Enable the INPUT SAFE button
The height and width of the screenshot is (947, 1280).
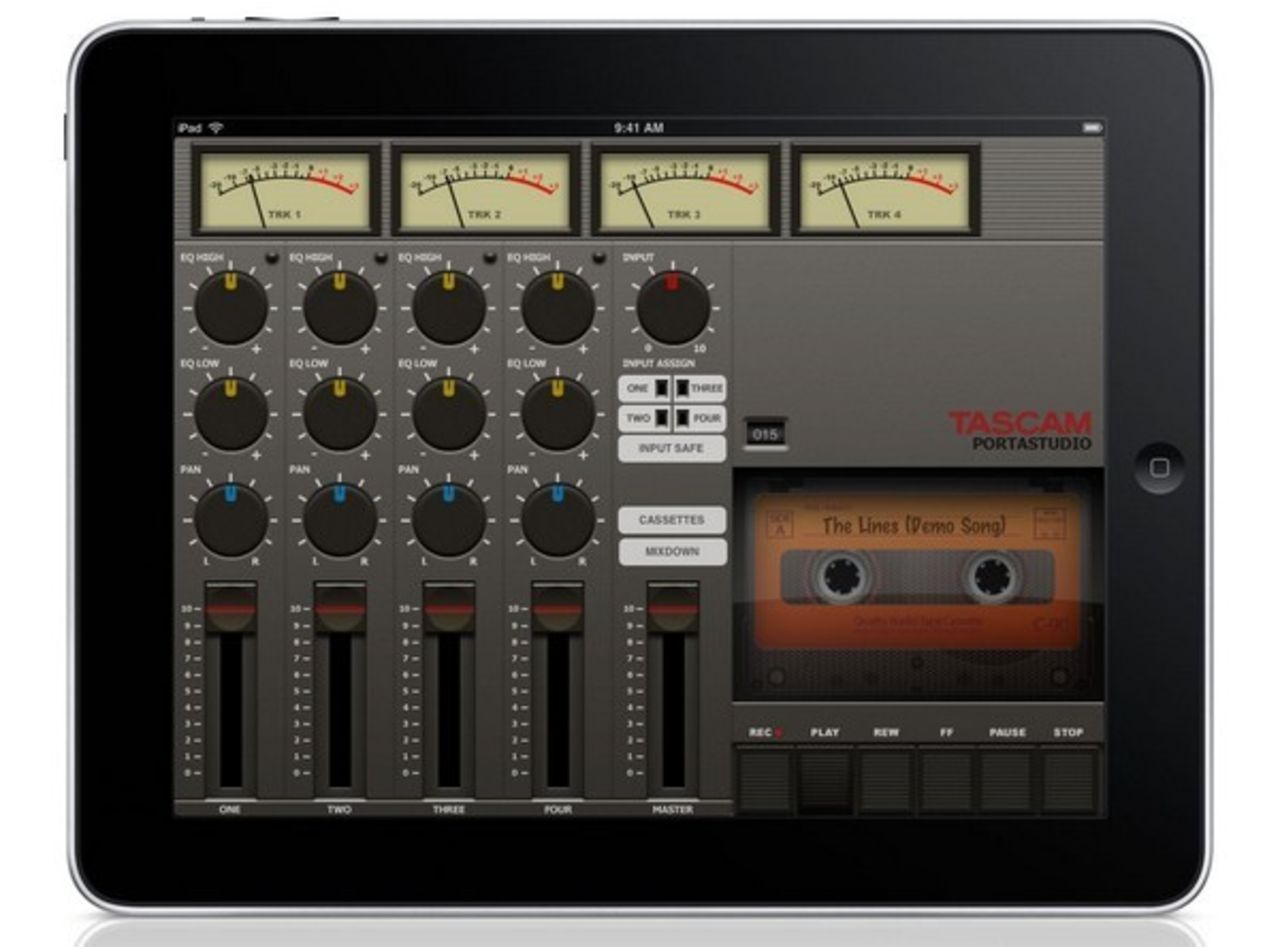(672, 448)
